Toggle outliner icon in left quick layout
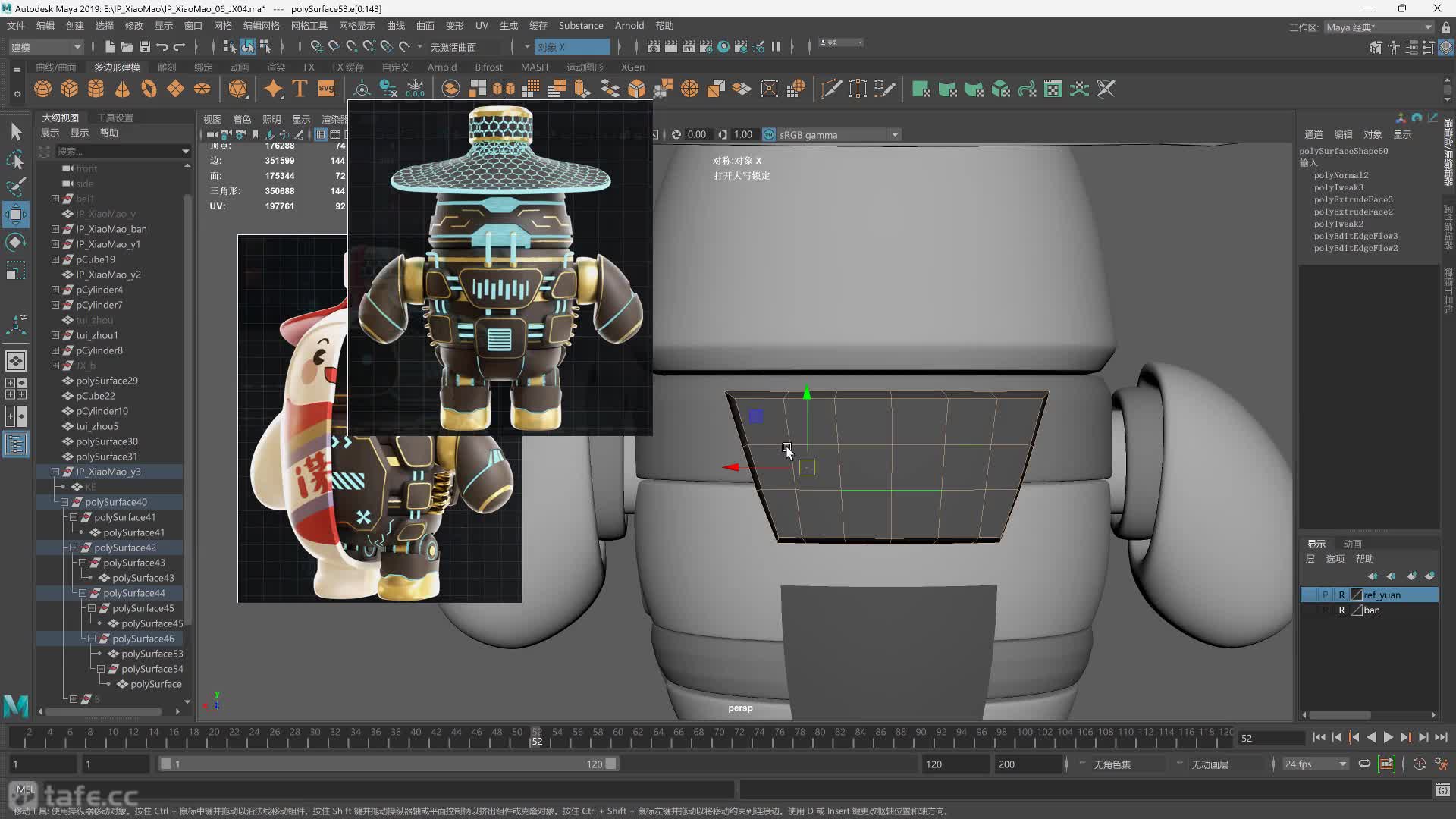Screen dimensions: 1456x819 click(16, 444)
